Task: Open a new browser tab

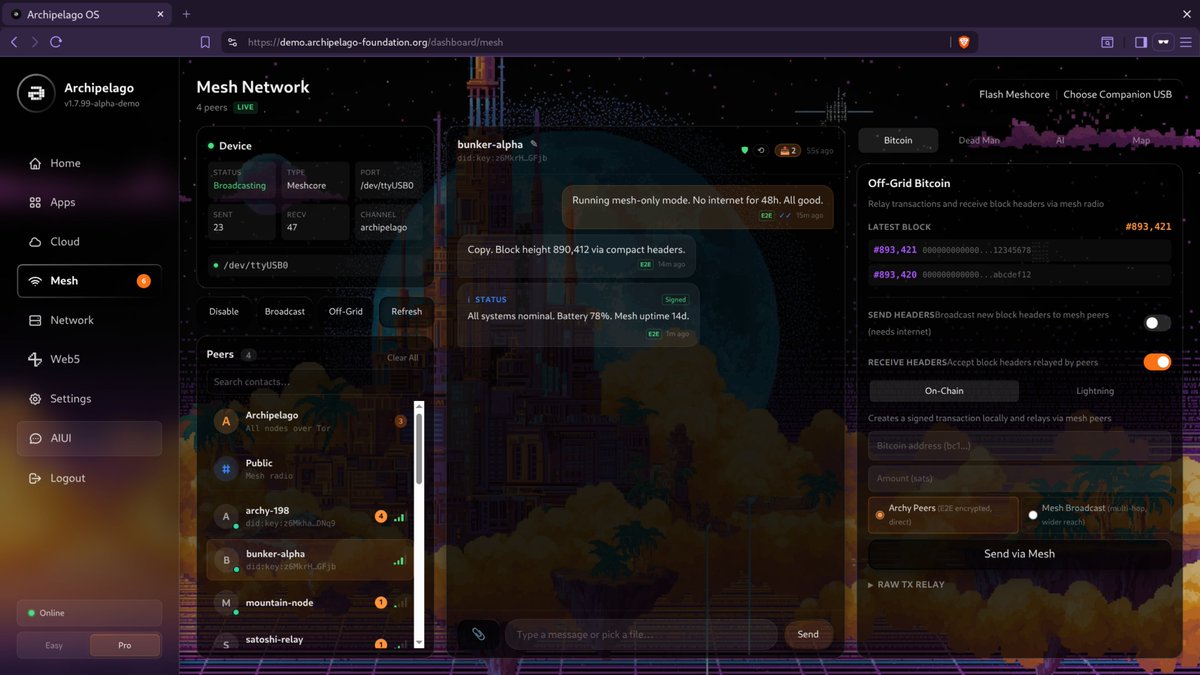Action: pyautogui.click(x=186, y=14)
